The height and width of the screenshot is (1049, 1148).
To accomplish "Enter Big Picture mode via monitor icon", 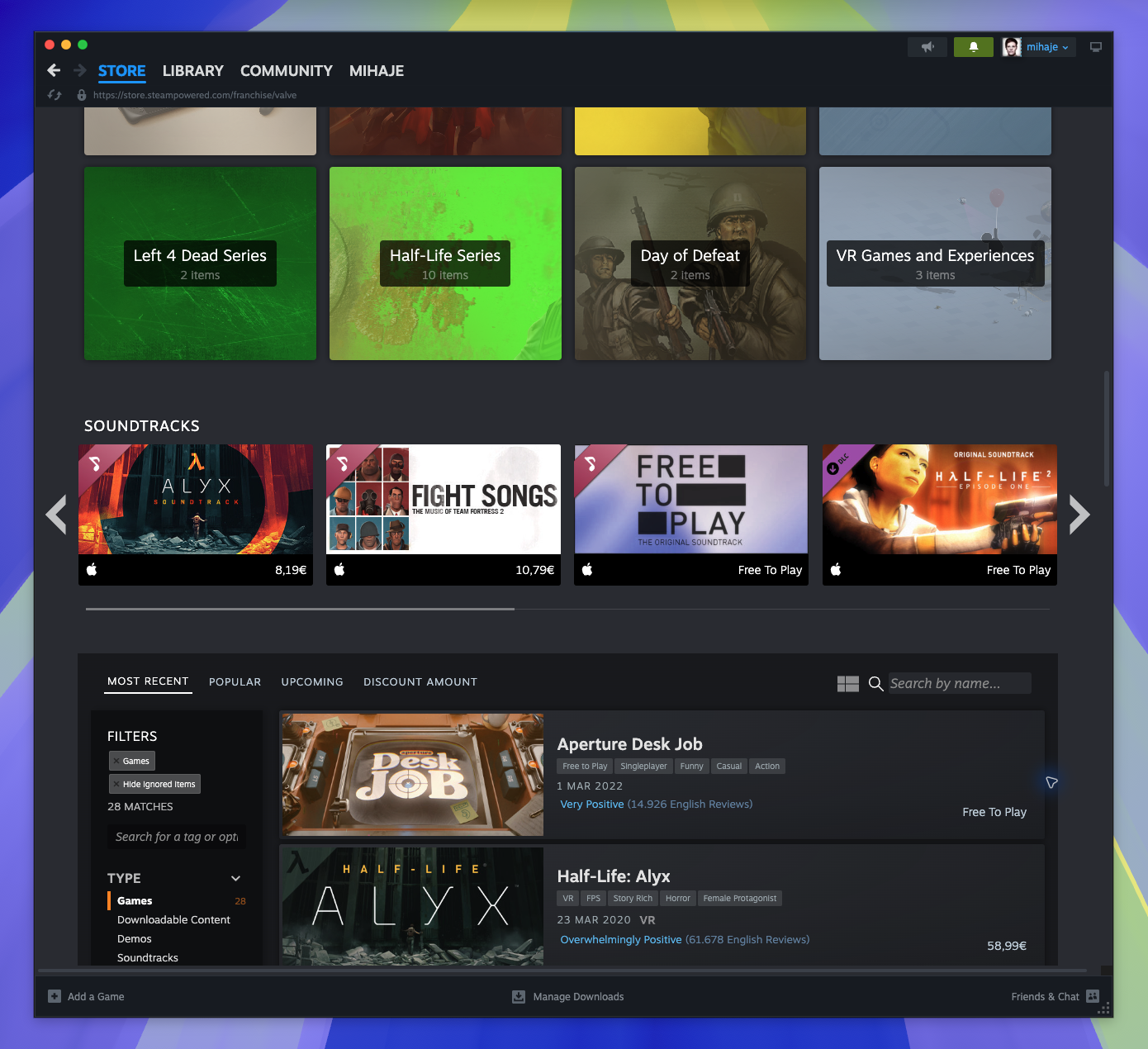I will (1096, 47).
